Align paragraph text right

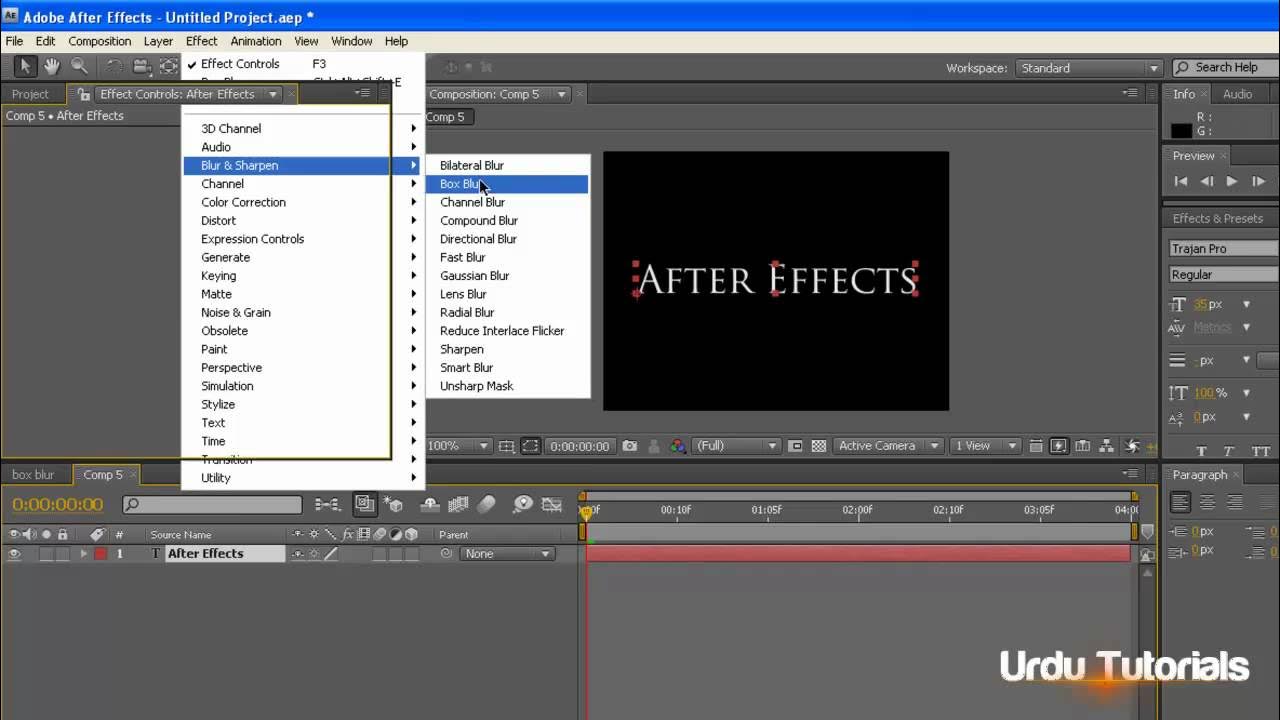[x=1235, y=503]
